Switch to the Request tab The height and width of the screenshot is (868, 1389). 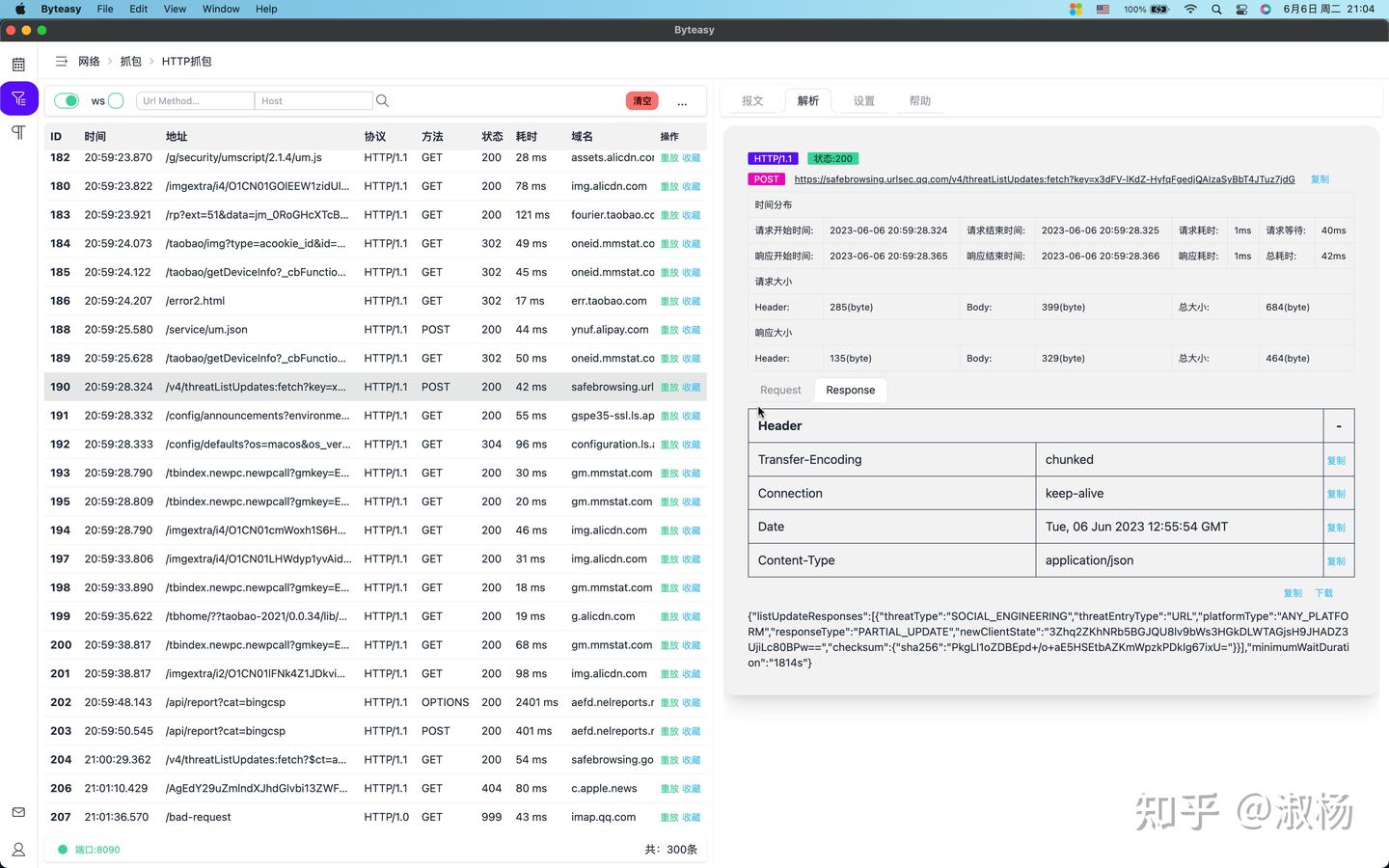(780, 391)
